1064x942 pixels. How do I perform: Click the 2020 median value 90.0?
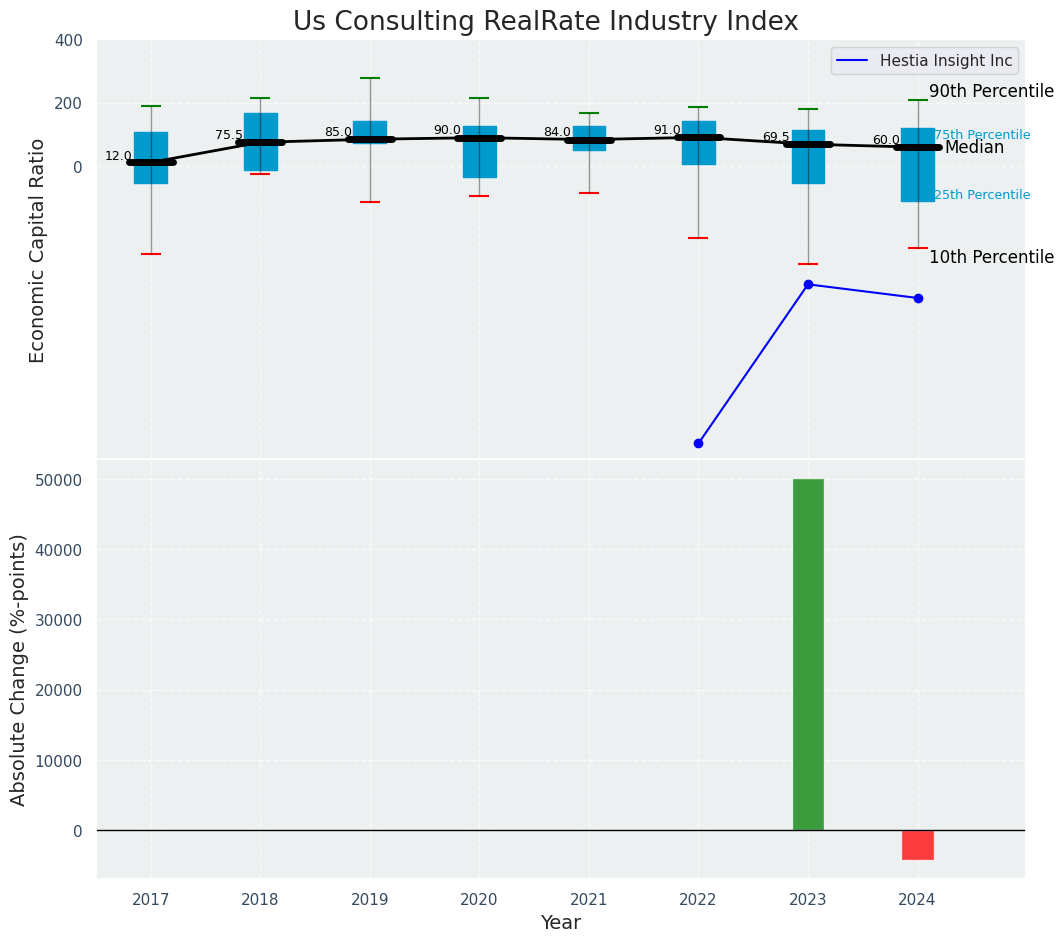447,130
